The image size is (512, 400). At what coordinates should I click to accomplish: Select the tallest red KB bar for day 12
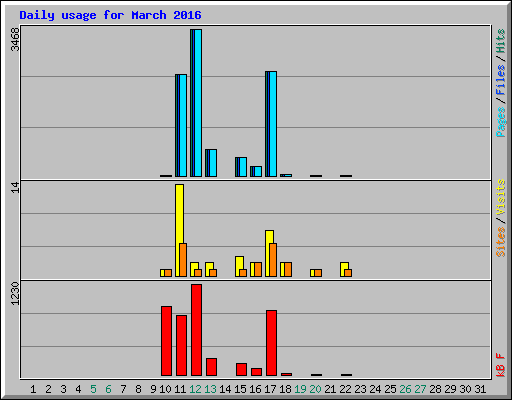pyautogui.click(x=197, y=330)
